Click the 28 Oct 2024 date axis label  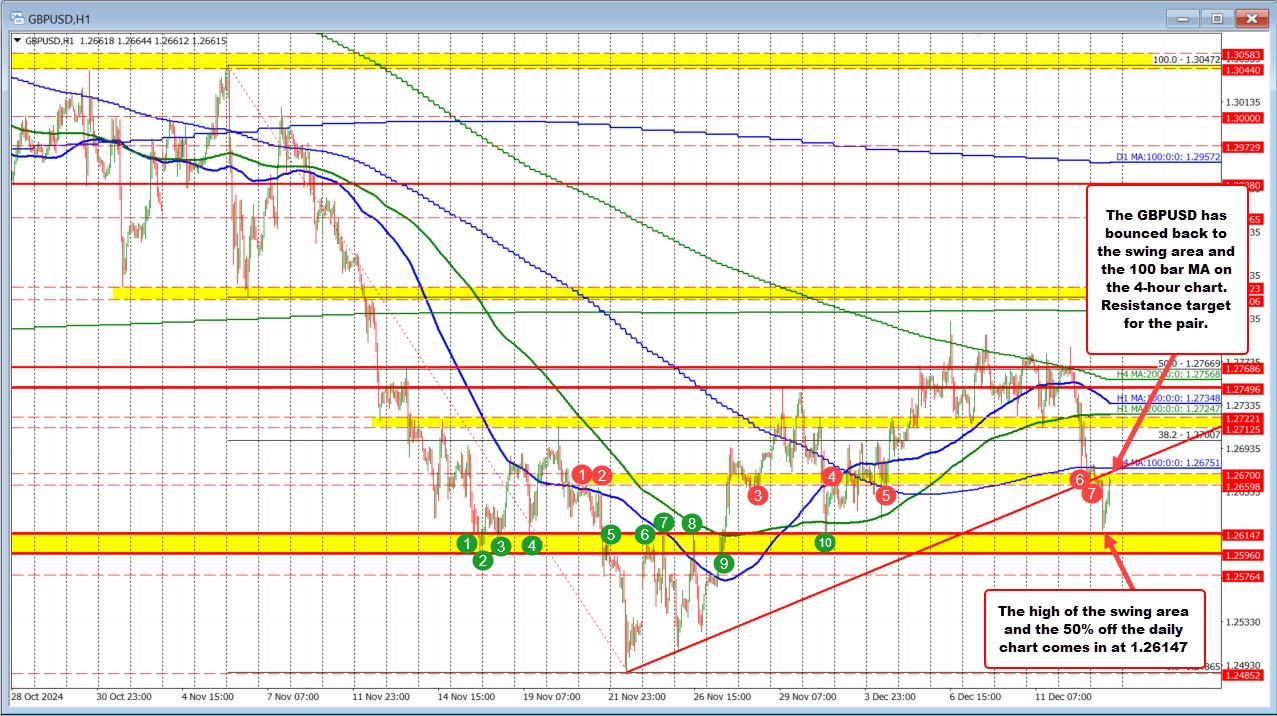coord(35,697)
